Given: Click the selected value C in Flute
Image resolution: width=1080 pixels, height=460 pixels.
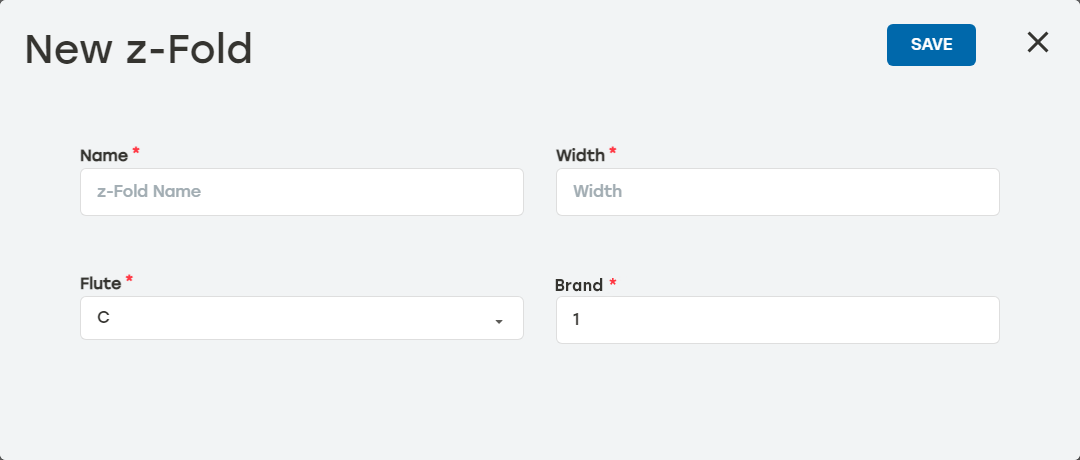Looking at the screenshot, I should 103,318.
